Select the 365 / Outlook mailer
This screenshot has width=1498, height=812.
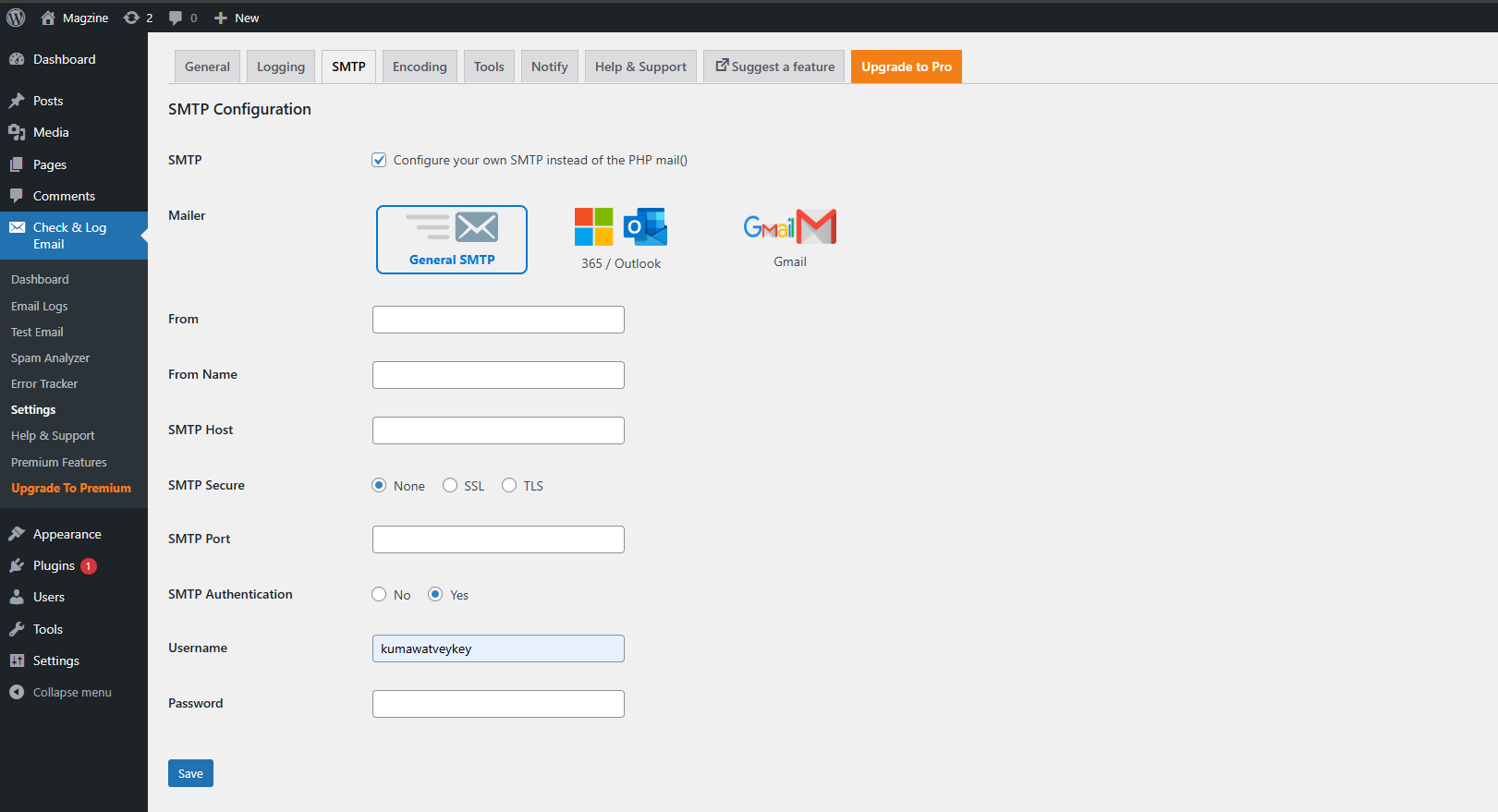tap(621, 239)
